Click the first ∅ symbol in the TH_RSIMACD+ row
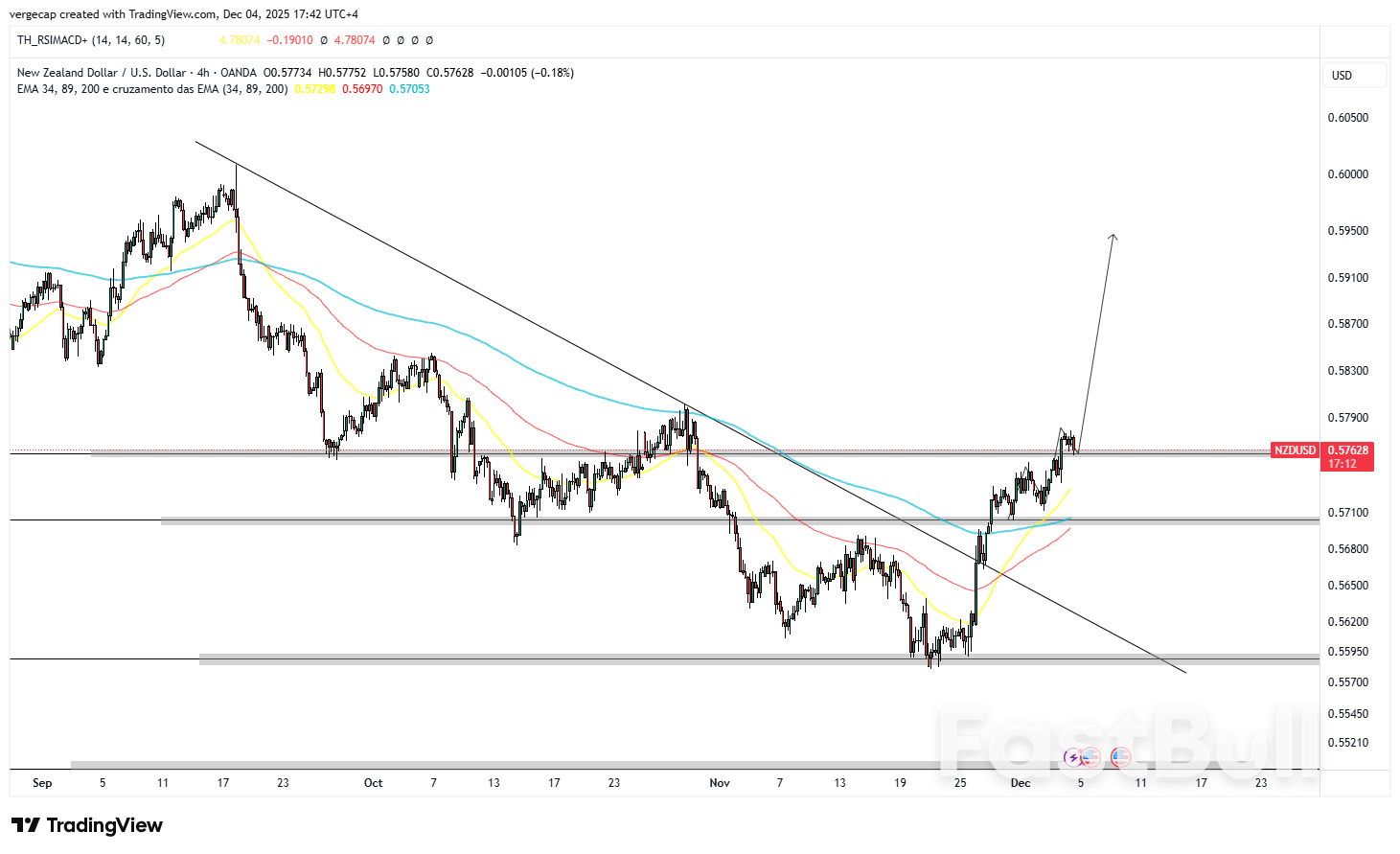Viewport: 1400px width, 854px height. 323,41
